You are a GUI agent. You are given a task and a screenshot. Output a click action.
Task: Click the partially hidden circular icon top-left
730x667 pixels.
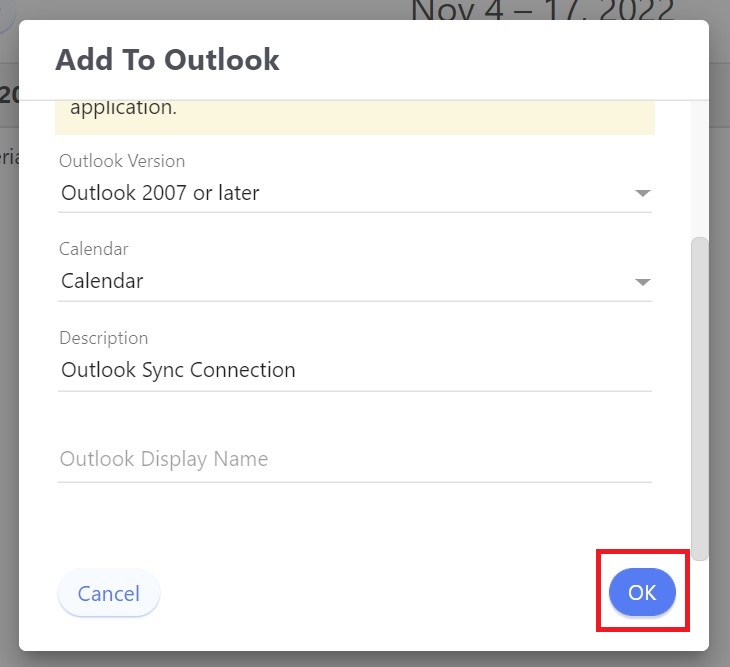click(x=7, y=12)
